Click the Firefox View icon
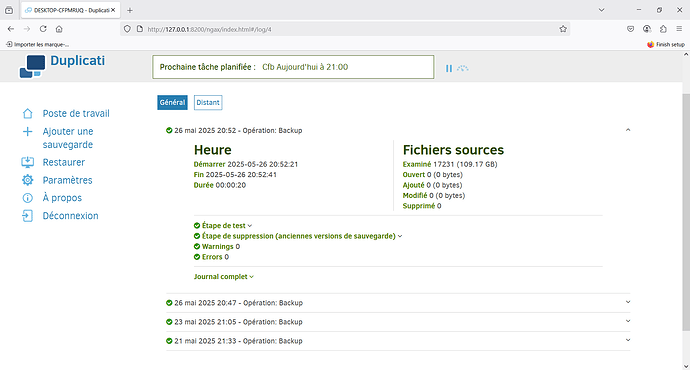This screenshot has height=370, width=690. point(9,10)
